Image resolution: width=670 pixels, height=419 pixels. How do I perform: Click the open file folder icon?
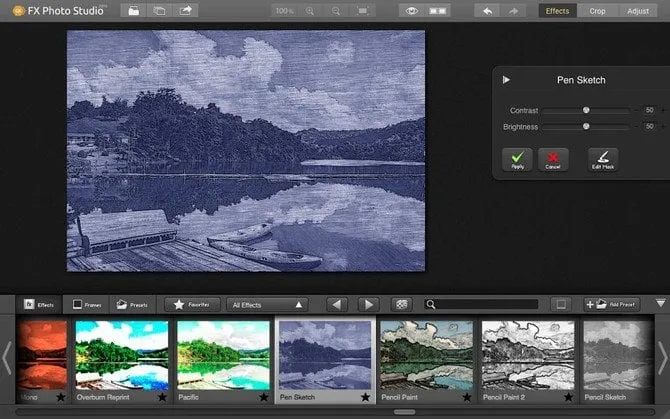(133, 10)
